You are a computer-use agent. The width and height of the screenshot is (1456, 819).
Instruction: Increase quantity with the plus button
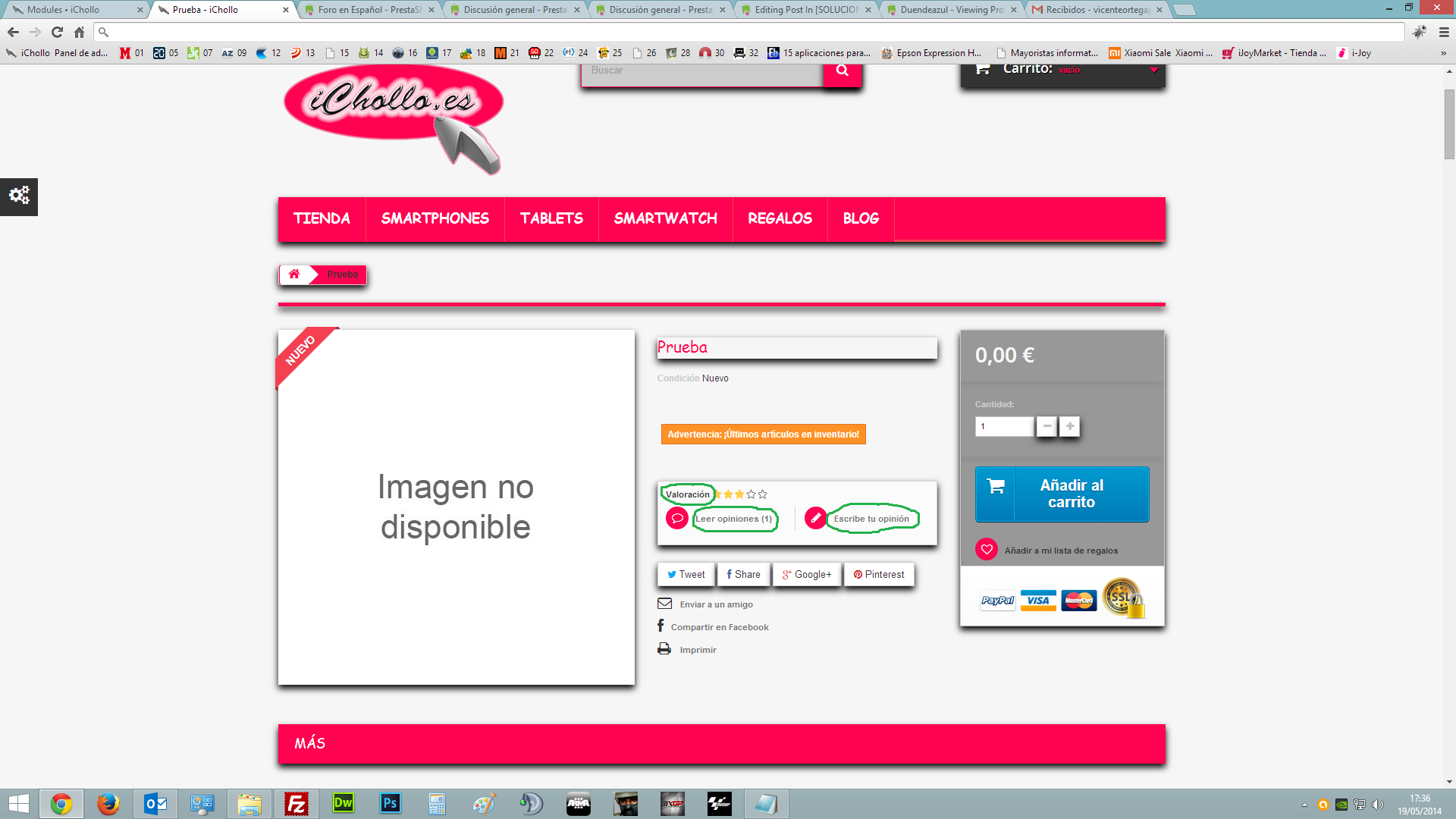(x=1069, y=426)
